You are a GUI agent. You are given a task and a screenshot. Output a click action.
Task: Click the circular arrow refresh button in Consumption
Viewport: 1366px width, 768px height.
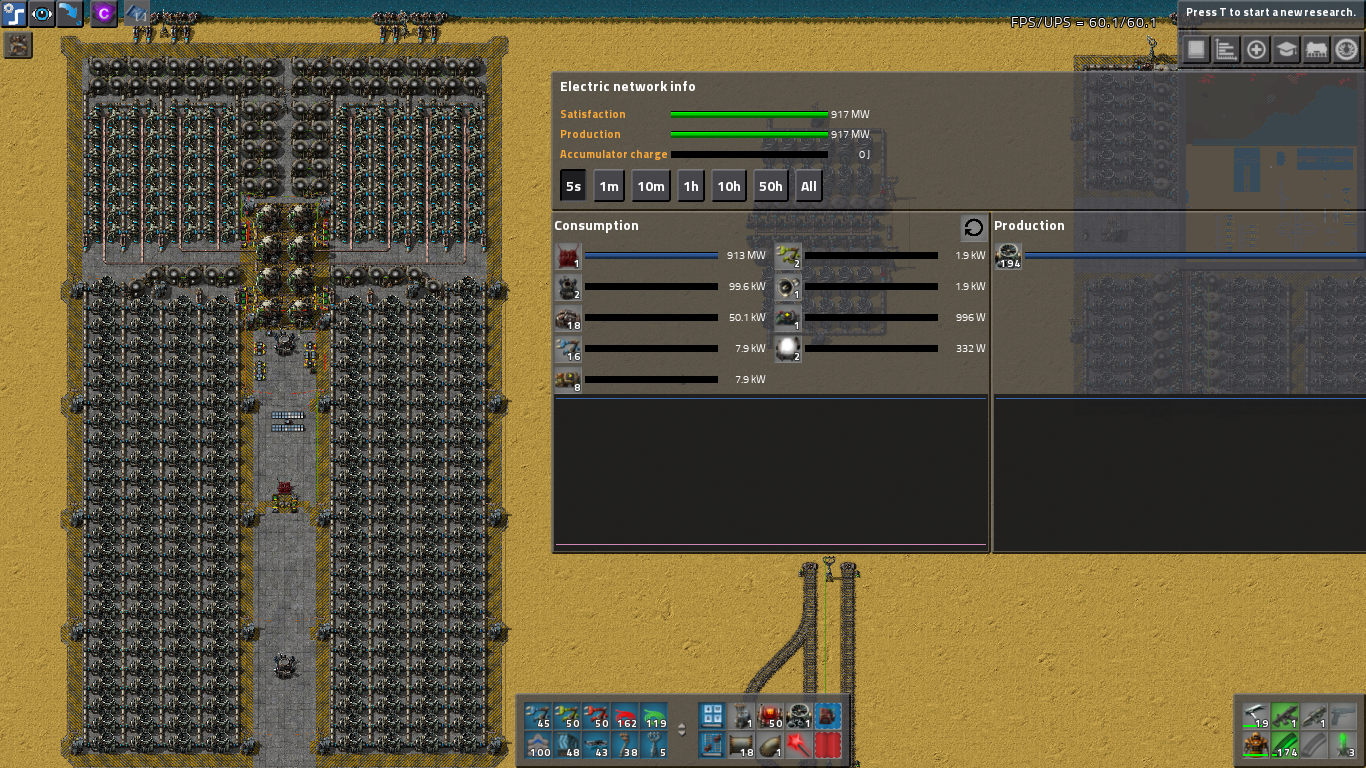[x=974, y=228]
